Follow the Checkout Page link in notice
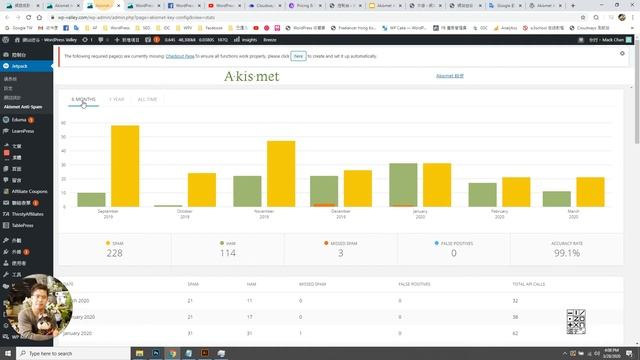 click(180, 56)
